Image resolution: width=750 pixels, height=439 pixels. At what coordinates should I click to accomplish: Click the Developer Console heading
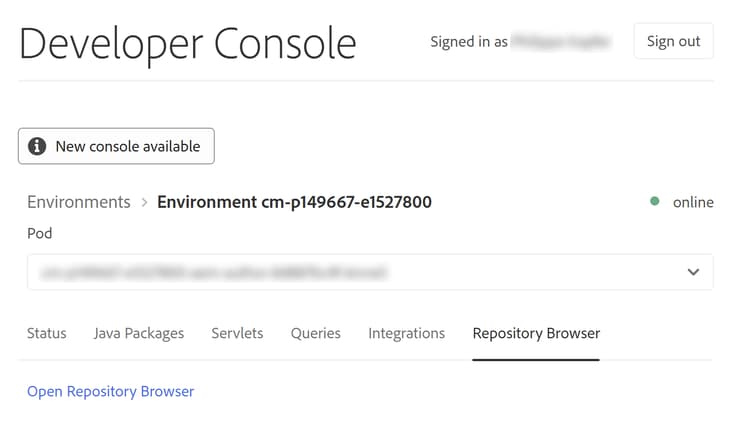188,44
